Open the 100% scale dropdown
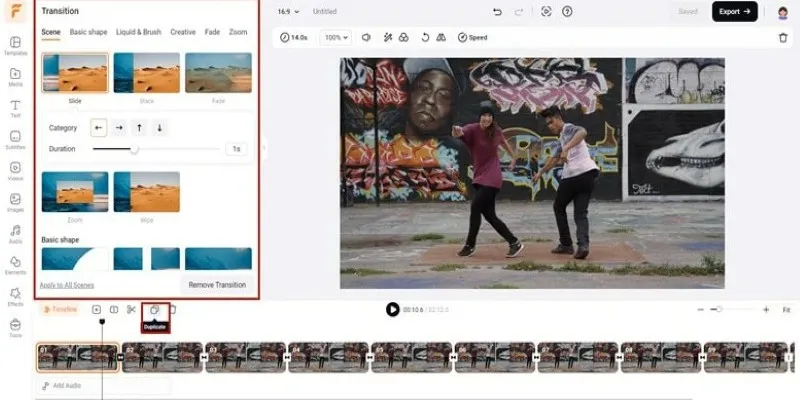The image size is (800, 400). (x=337, y=37)
